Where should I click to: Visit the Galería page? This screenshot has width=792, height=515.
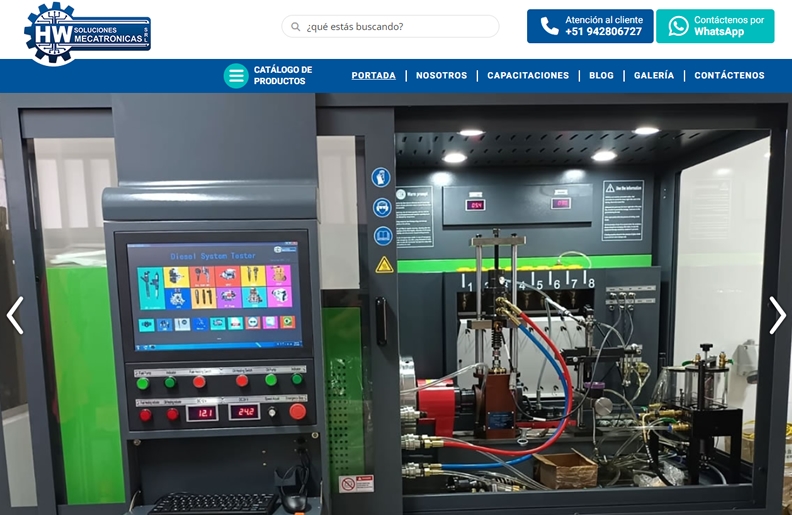tap(654, 76)
